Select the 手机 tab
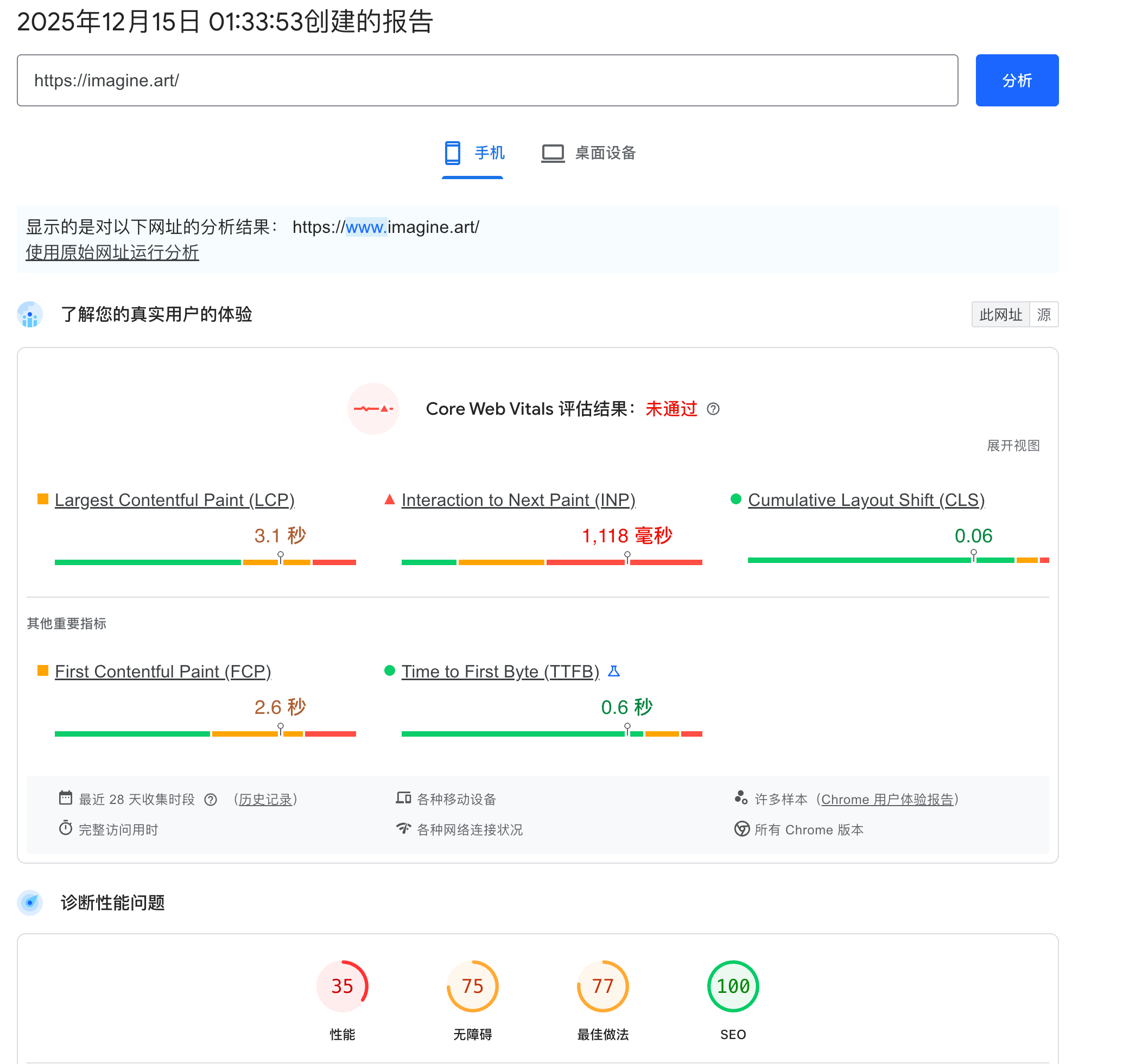 (x=489, y=153)
